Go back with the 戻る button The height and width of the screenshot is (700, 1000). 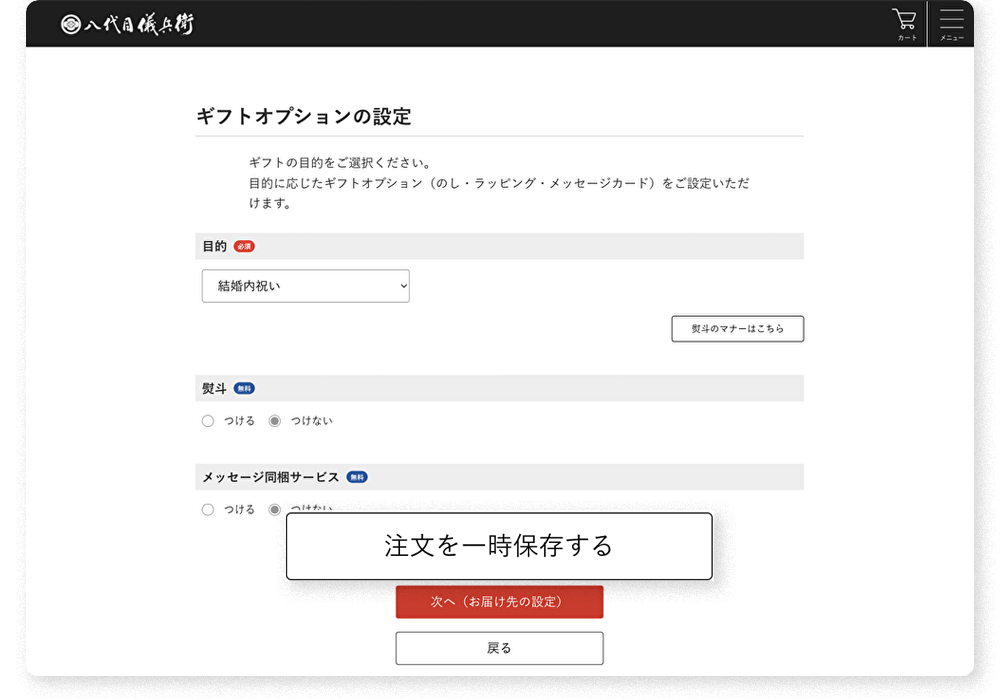[499, 648]
